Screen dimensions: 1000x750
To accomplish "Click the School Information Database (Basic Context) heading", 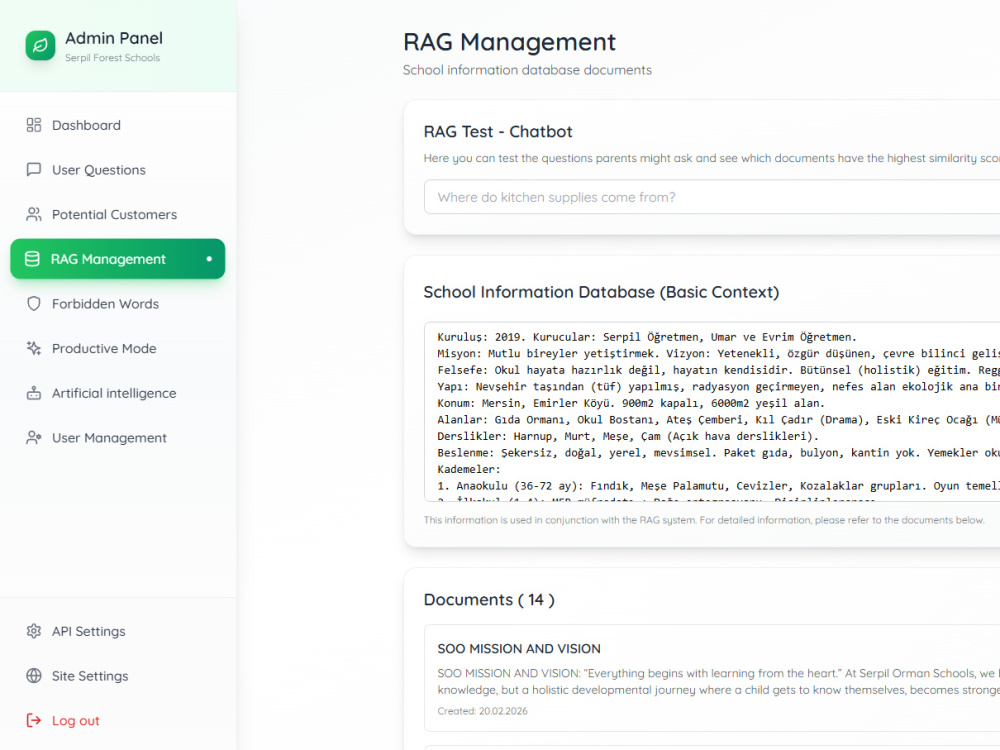I will coord(601,292).
